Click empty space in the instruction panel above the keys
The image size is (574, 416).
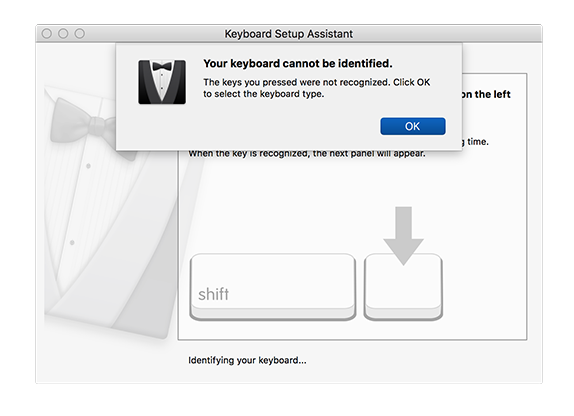tap(286, 205)
